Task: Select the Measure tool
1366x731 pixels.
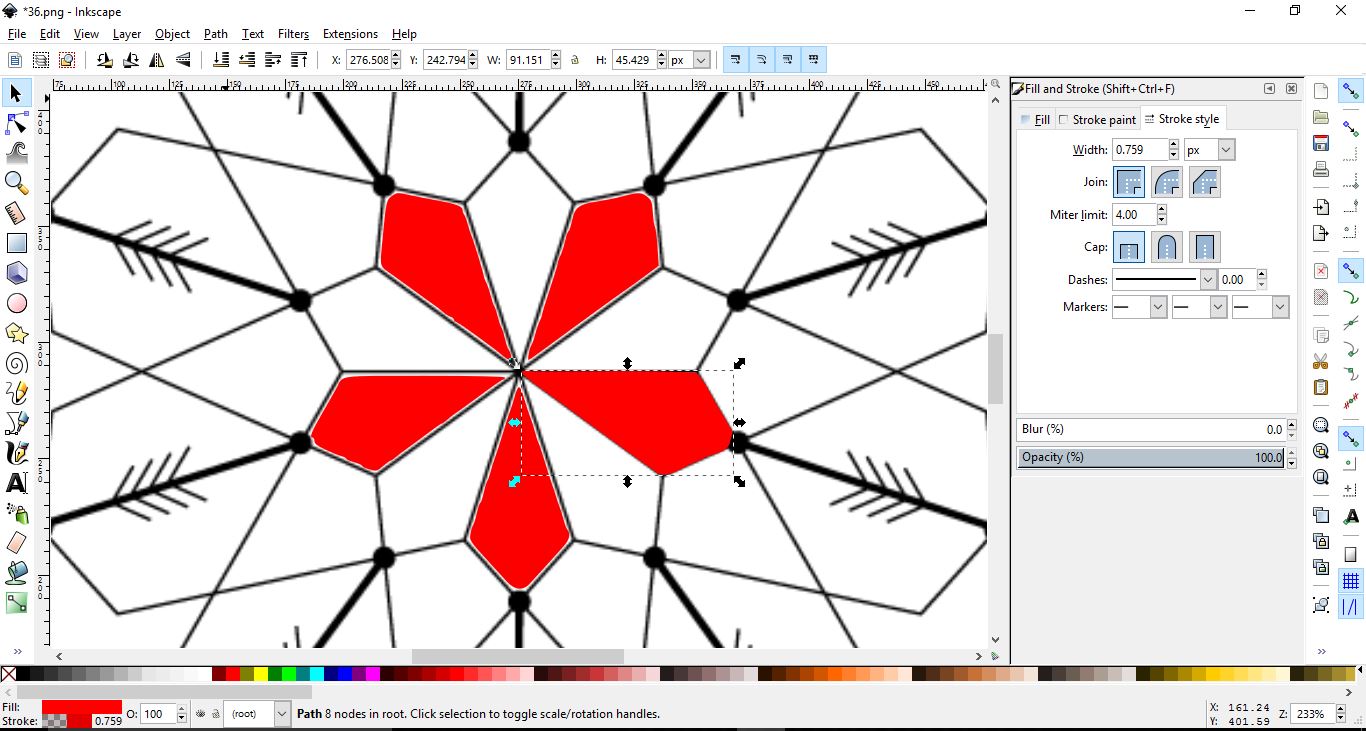Action: click(16, 213)
